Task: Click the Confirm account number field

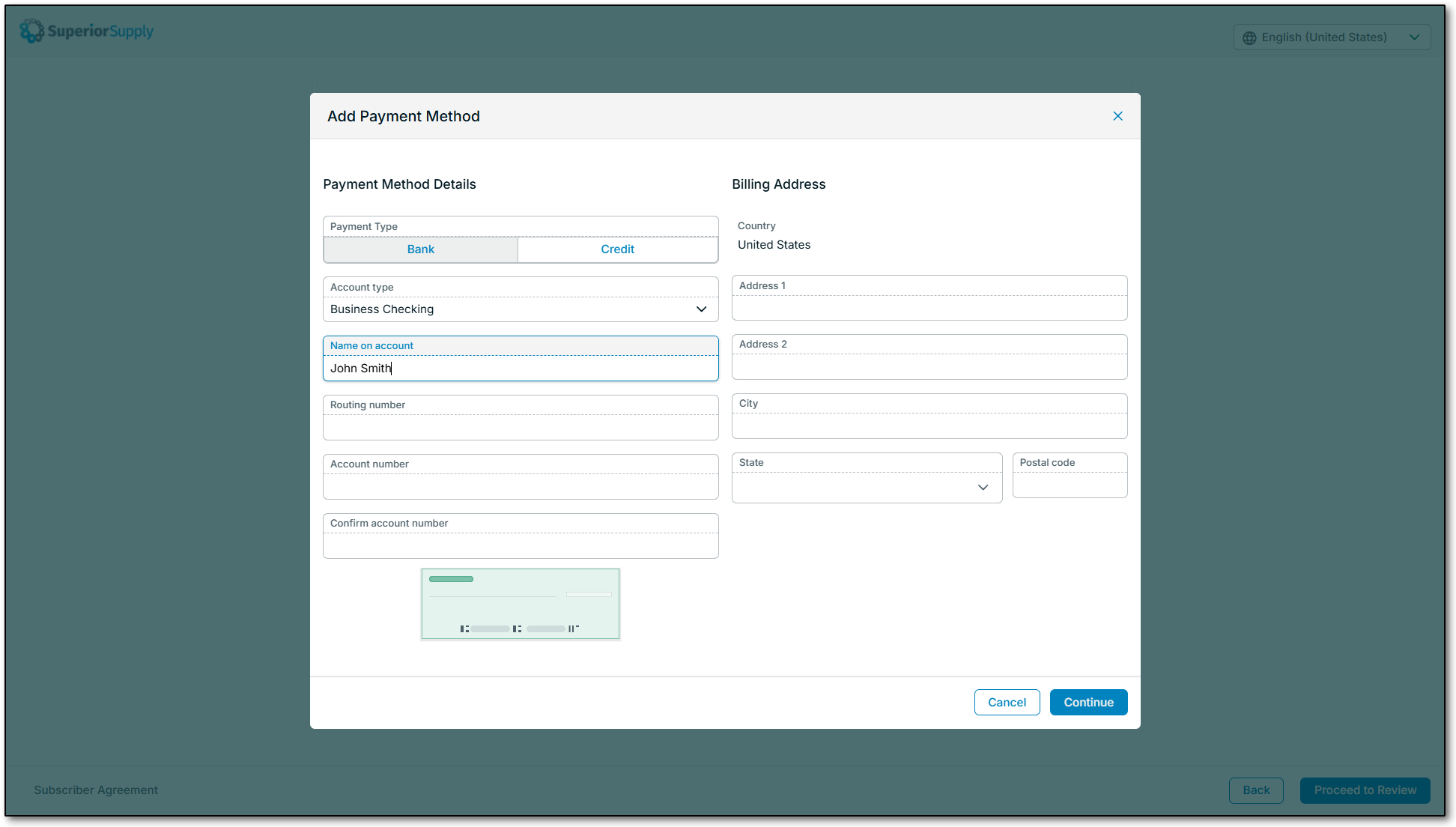Action: (x=521, y=536)
